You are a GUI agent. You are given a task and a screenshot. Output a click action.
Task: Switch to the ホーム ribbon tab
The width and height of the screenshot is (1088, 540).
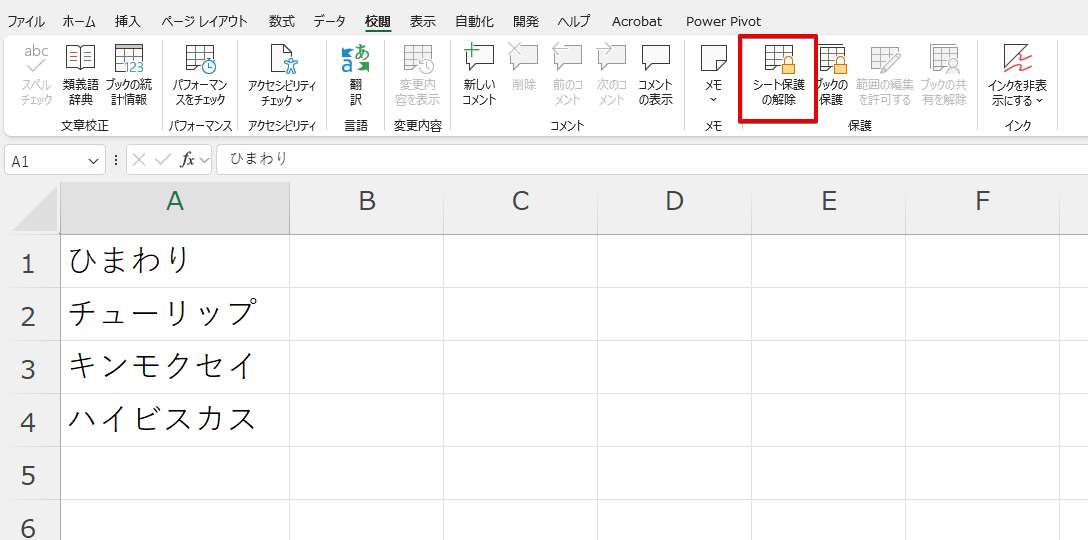point(79,21)
